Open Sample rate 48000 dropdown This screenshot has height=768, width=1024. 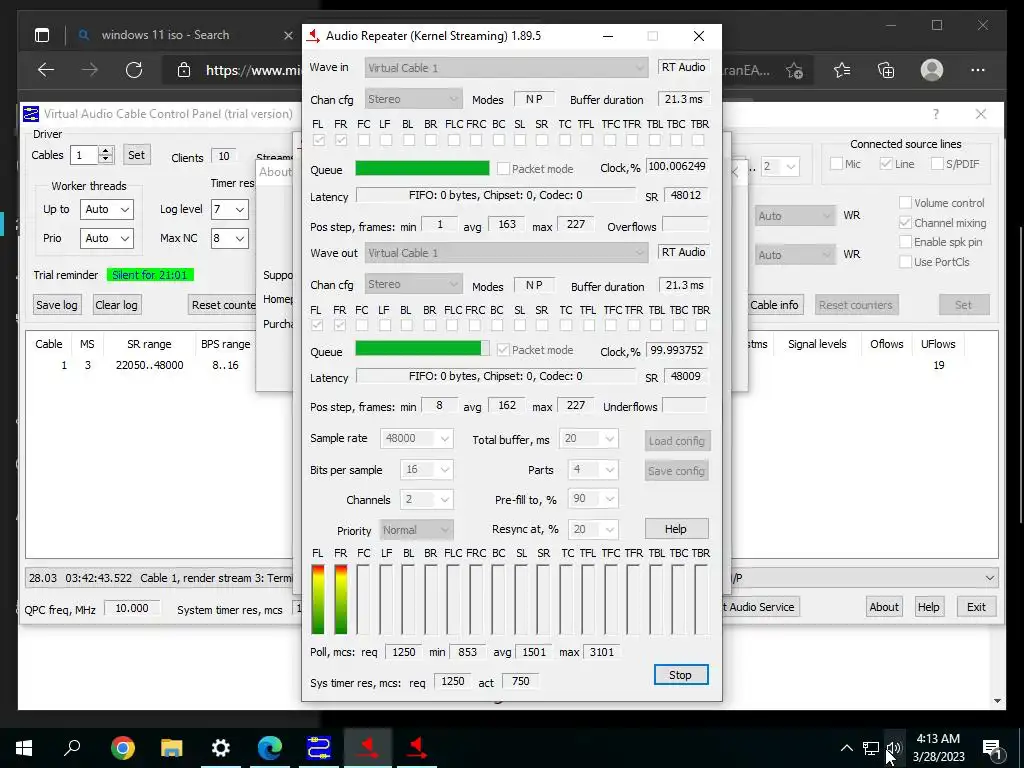pyautogui.click(x=417, y=438)
